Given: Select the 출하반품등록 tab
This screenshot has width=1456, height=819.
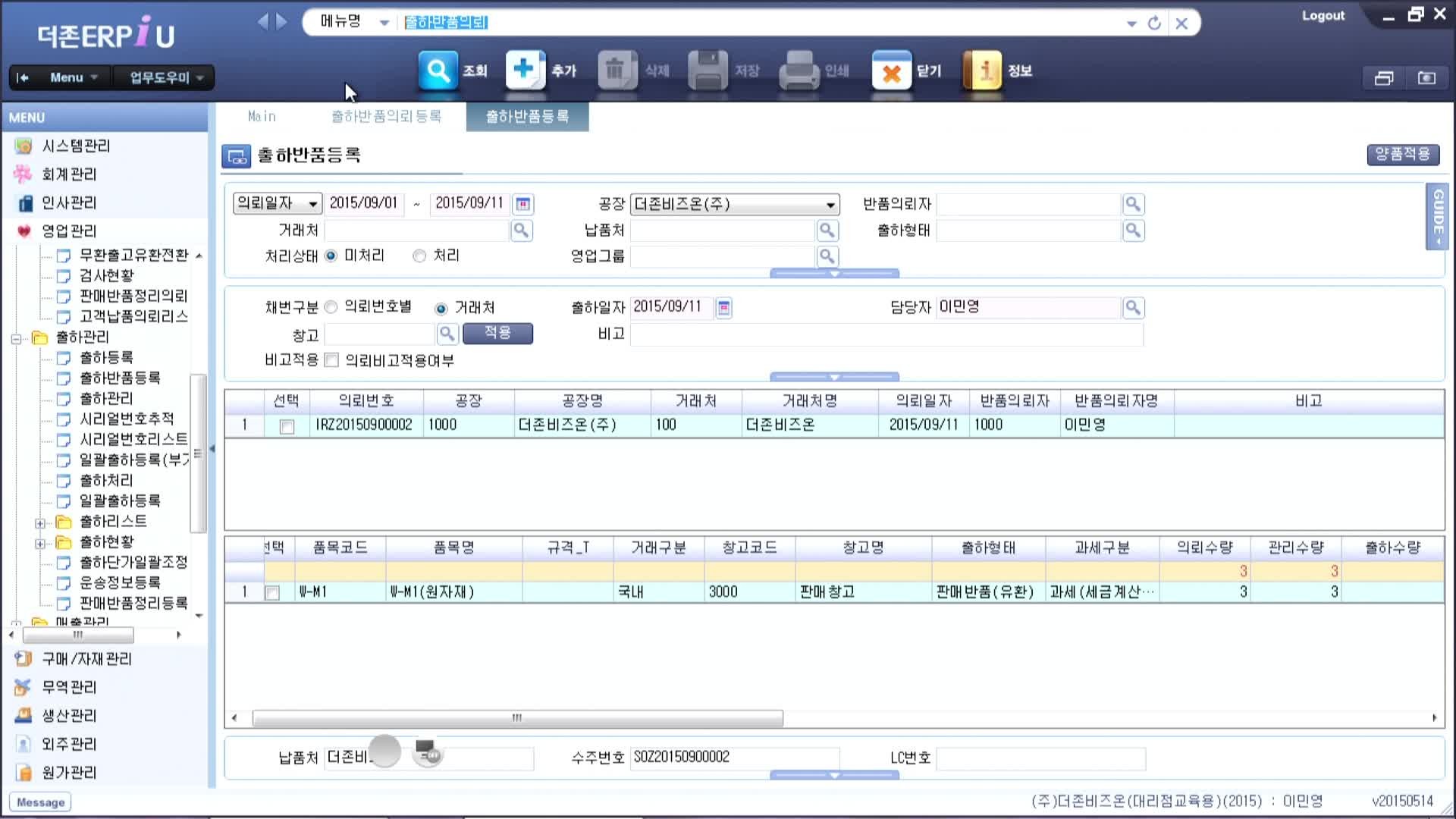Looking at the screenshot, I should [x=527, y=117].
